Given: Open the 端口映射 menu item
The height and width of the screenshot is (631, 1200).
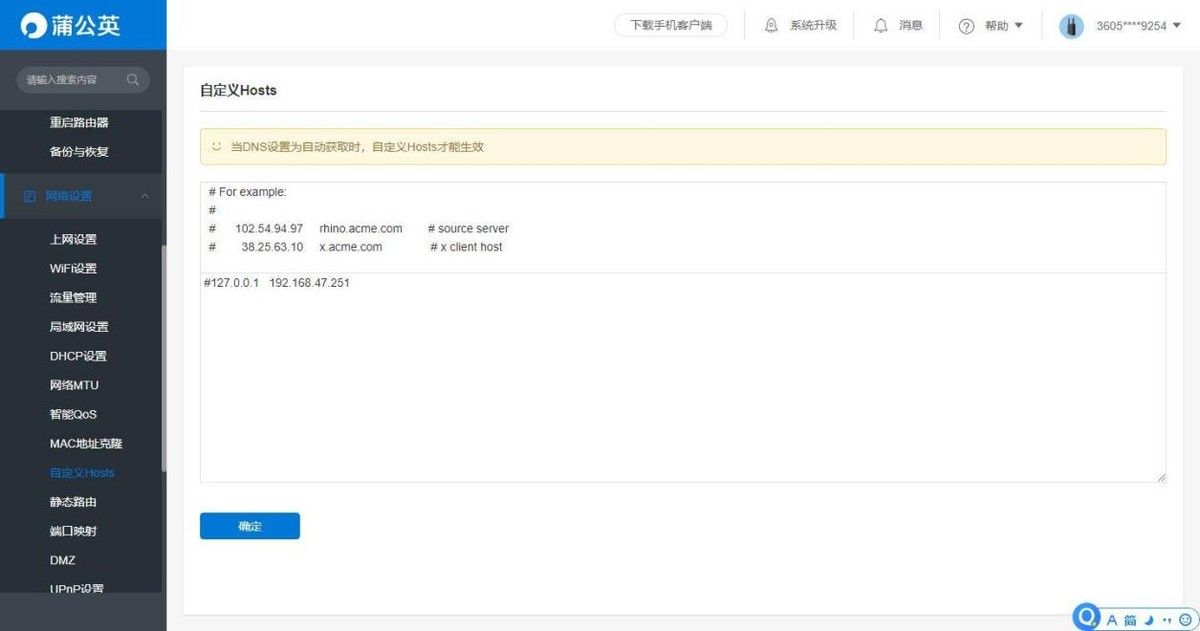Looking at the screenshot, I should click(x=73, y=531).
